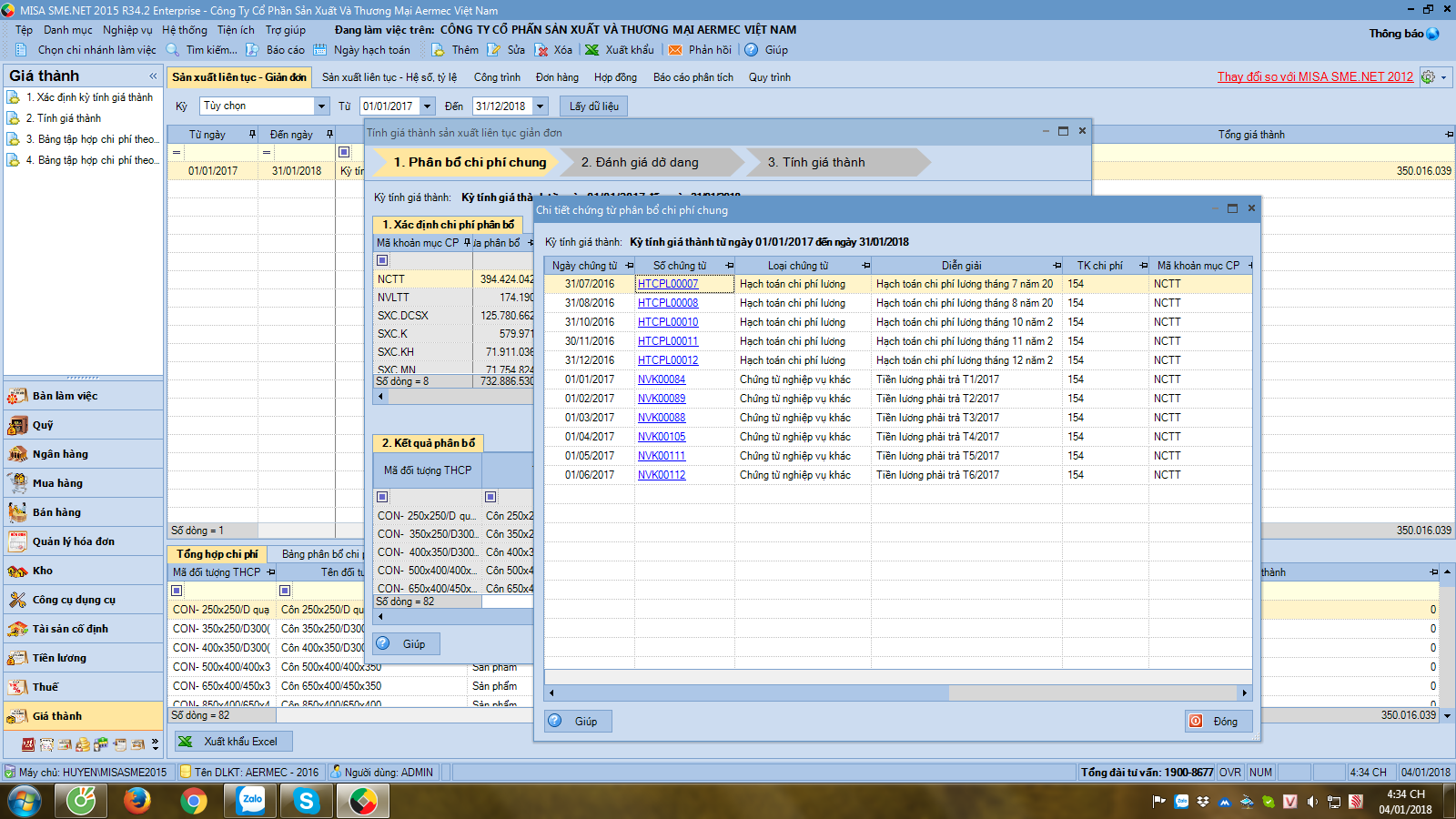Open dropdown next to settings gear
Screen dimensions: 1456x819
coord(1444,77)
